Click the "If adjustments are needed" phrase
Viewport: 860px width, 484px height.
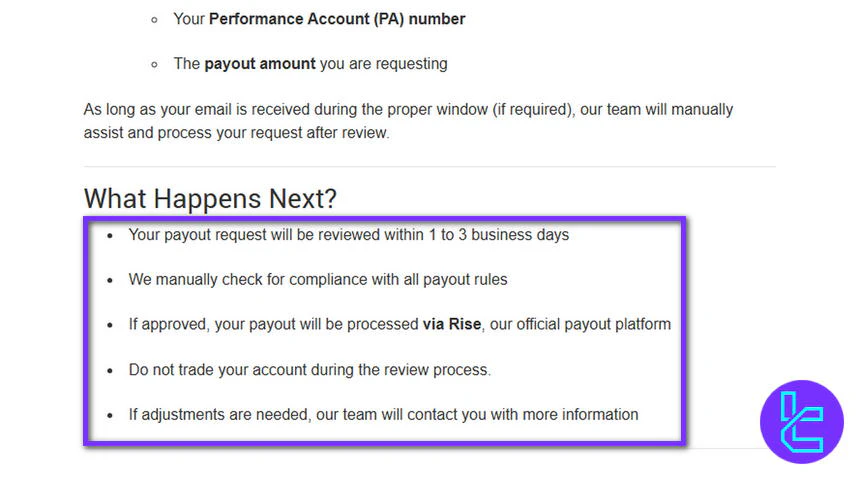[x=218, y=414]
